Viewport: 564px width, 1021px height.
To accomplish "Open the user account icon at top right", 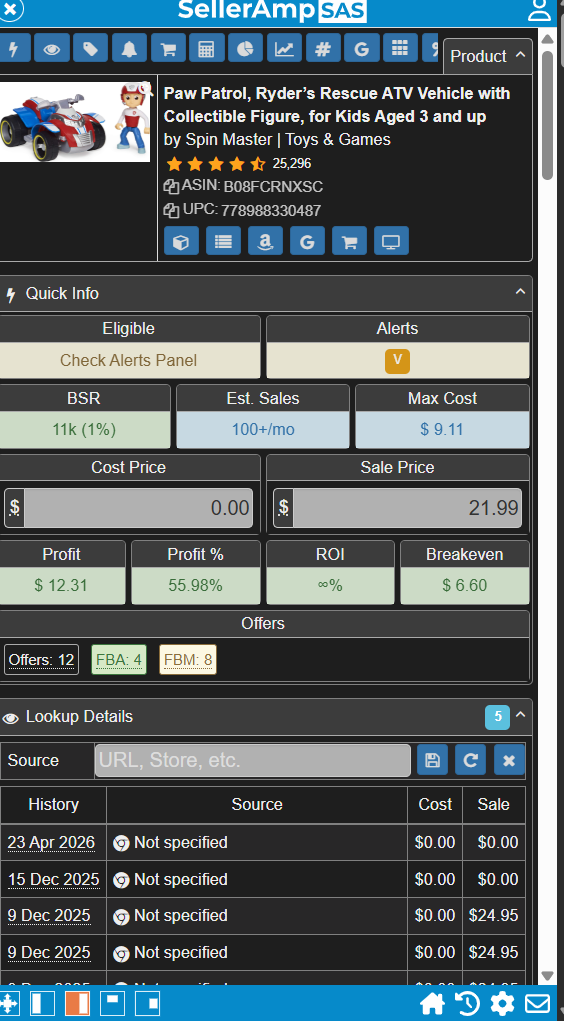I will tap(540, 10).
